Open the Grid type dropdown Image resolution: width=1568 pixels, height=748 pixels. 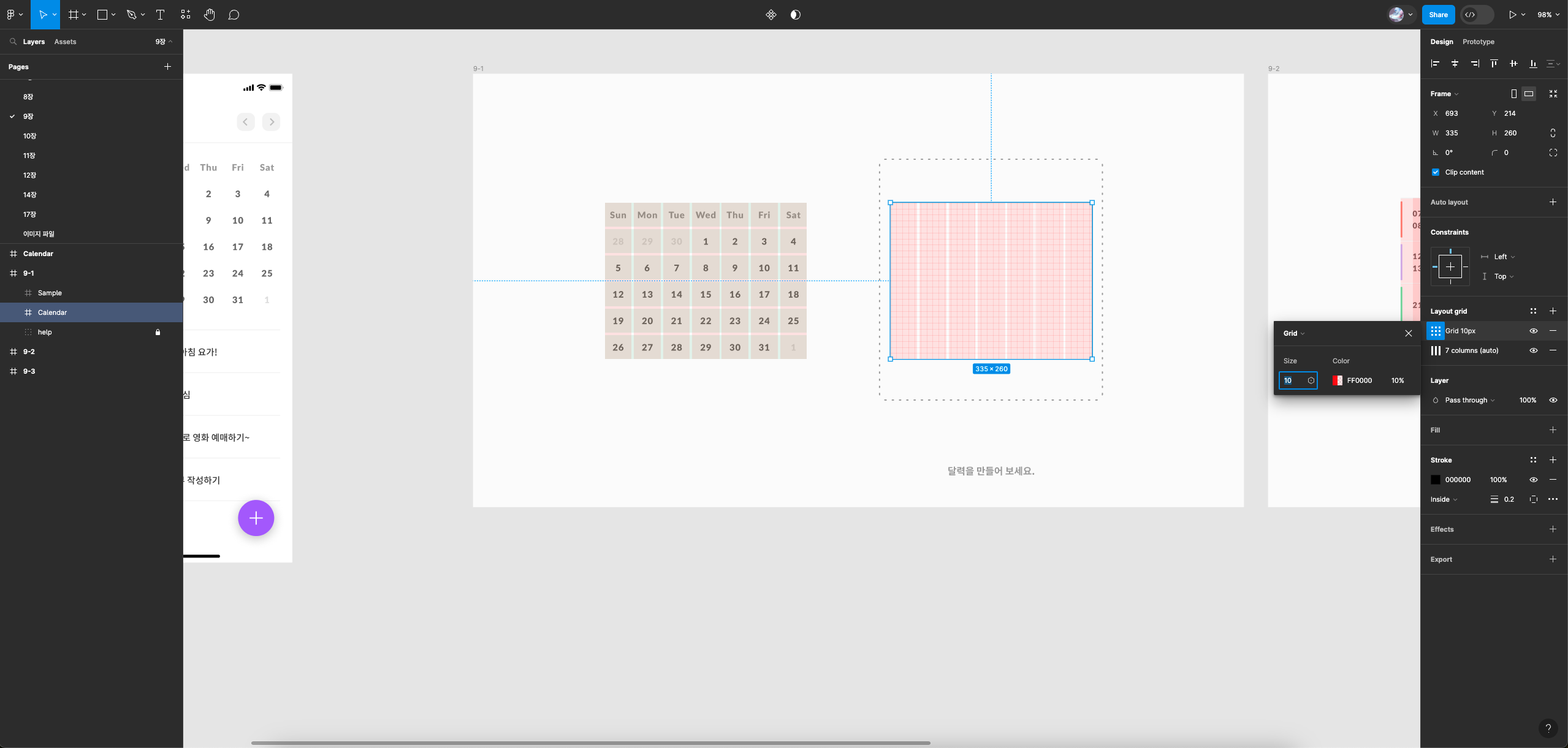tap(1294, 333)
